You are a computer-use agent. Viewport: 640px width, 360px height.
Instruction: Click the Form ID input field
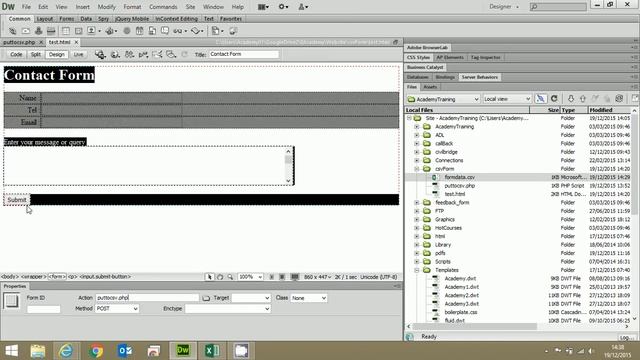43,309
